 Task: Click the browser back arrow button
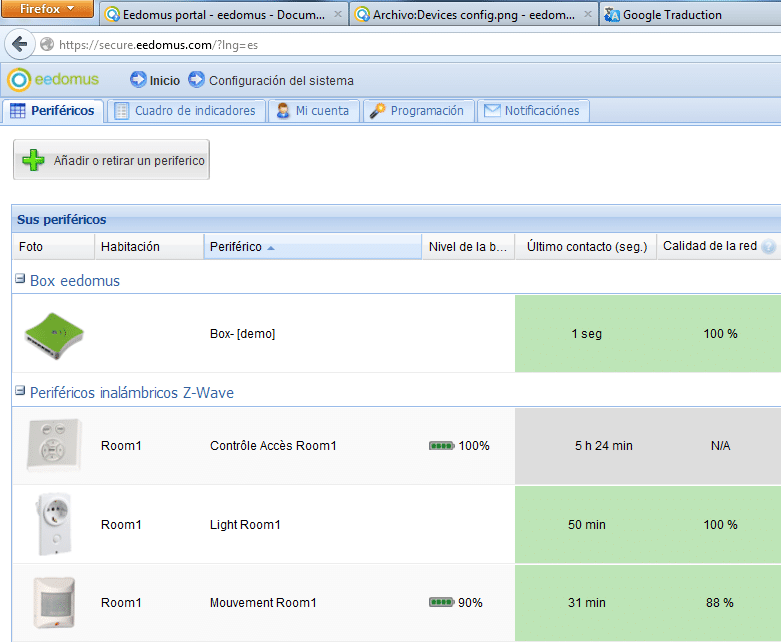tap(19, 44)
